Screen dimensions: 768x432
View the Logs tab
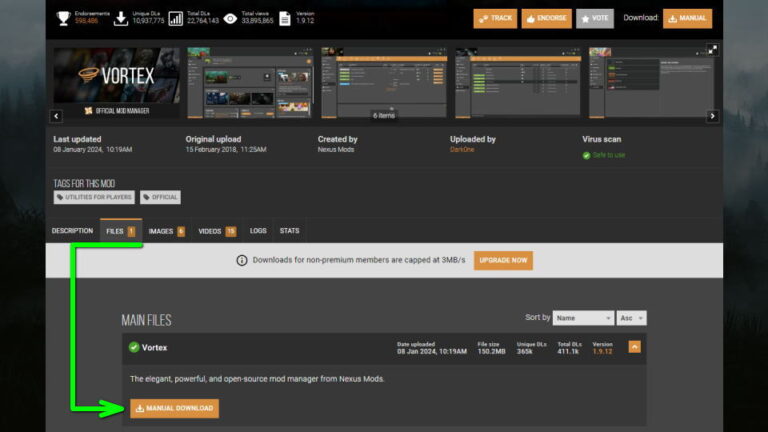pos(258,231)
